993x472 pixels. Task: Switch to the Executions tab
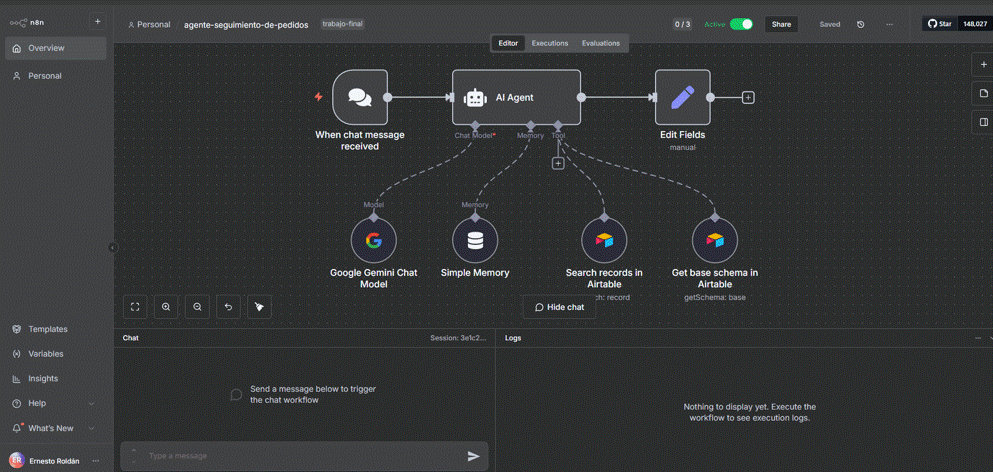point(549,43)
